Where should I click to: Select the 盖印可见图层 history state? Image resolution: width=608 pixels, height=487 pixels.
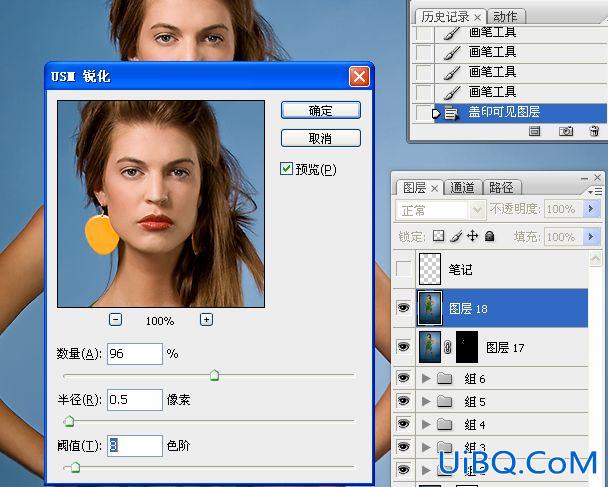point(519,113)
